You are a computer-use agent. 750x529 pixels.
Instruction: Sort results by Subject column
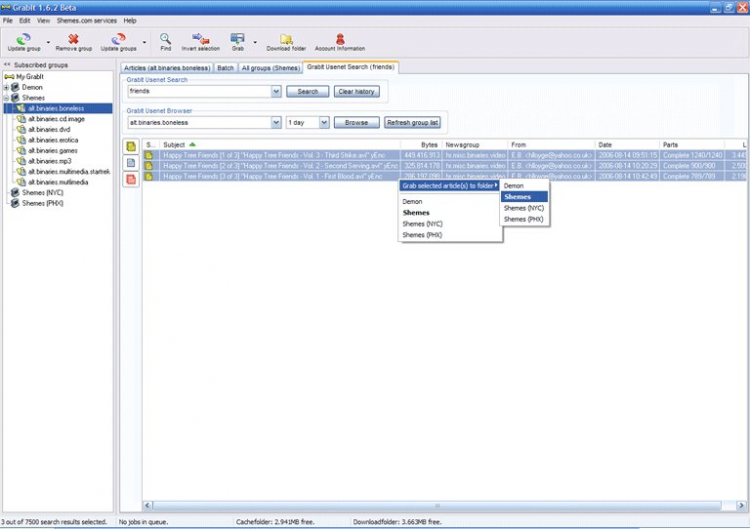[279, 144]
